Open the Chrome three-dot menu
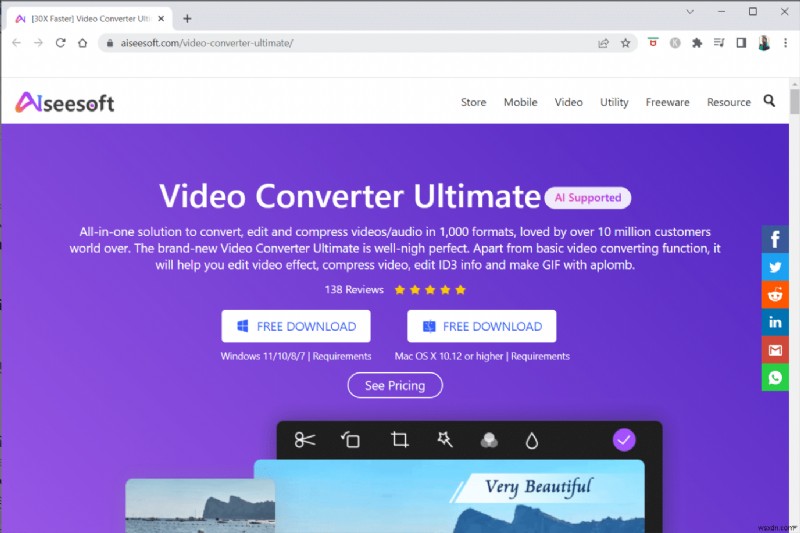 click(786, 43)
